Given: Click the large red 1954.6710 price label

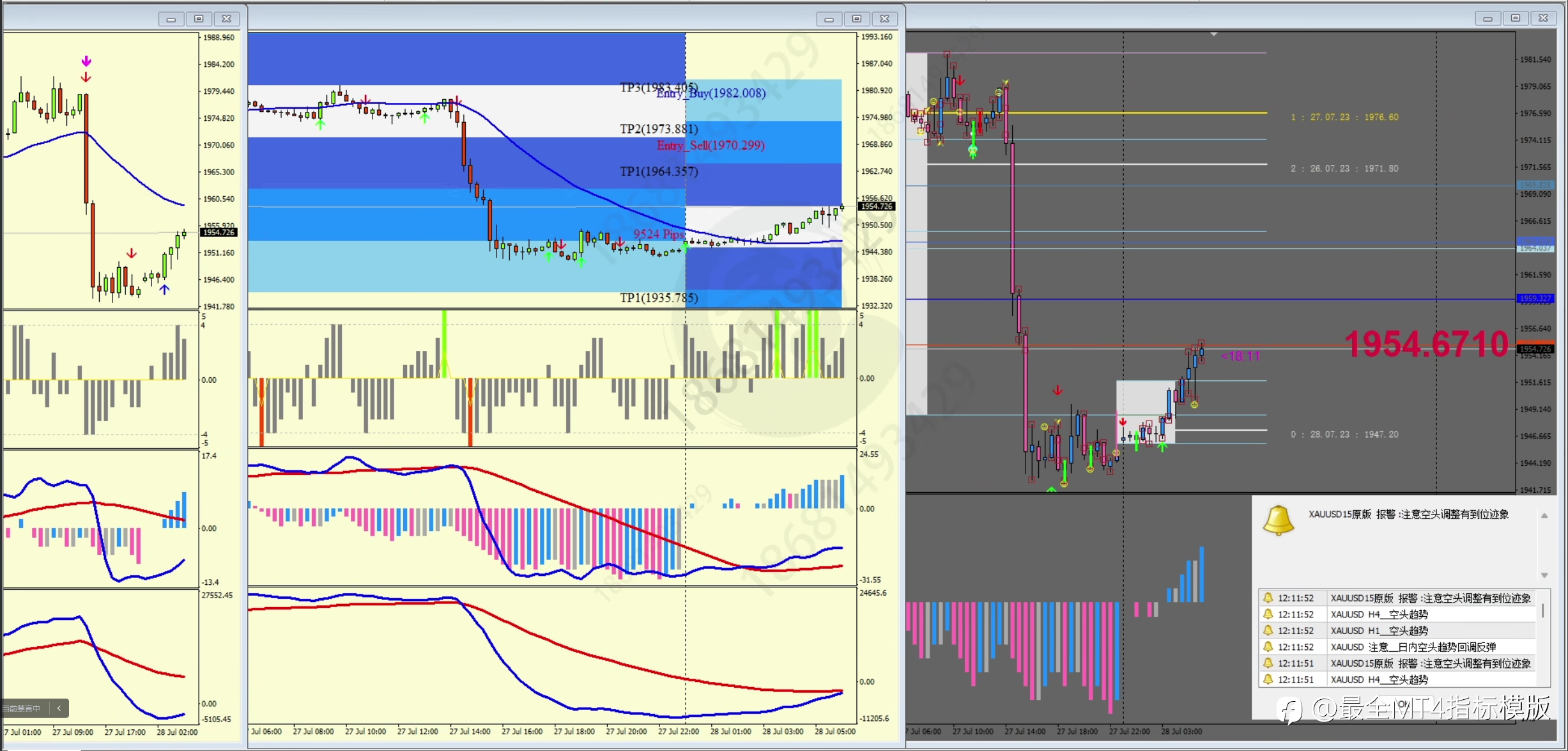Looking at the screenshot, I should [1426, 344].
